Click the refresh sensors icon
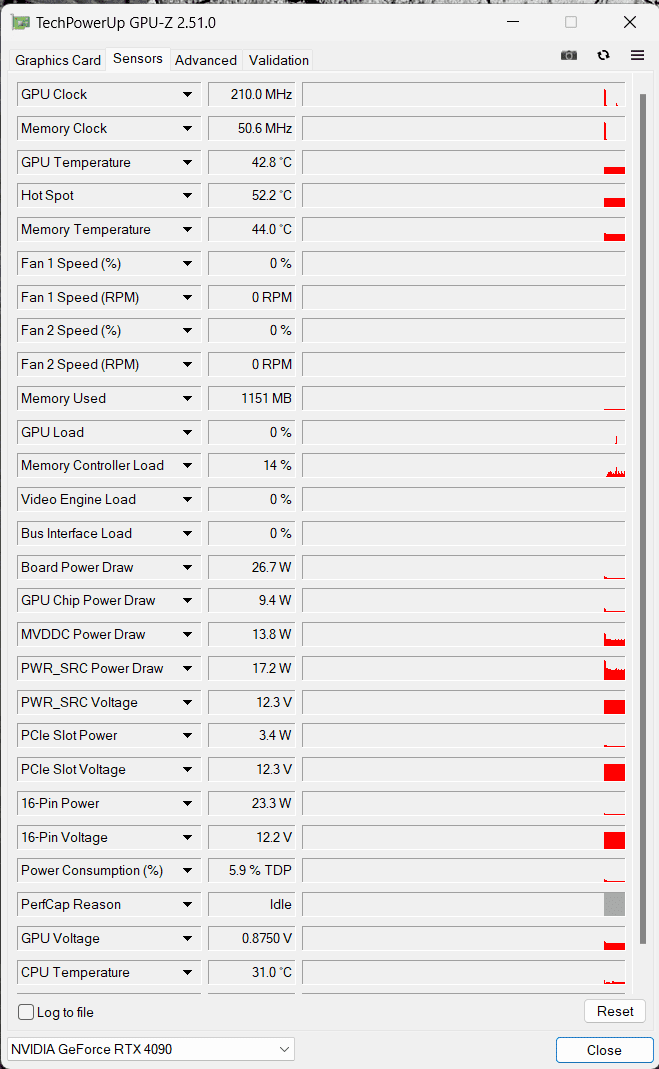The width and height of the screenshot is (659, 1069). [x=603, y=56]
